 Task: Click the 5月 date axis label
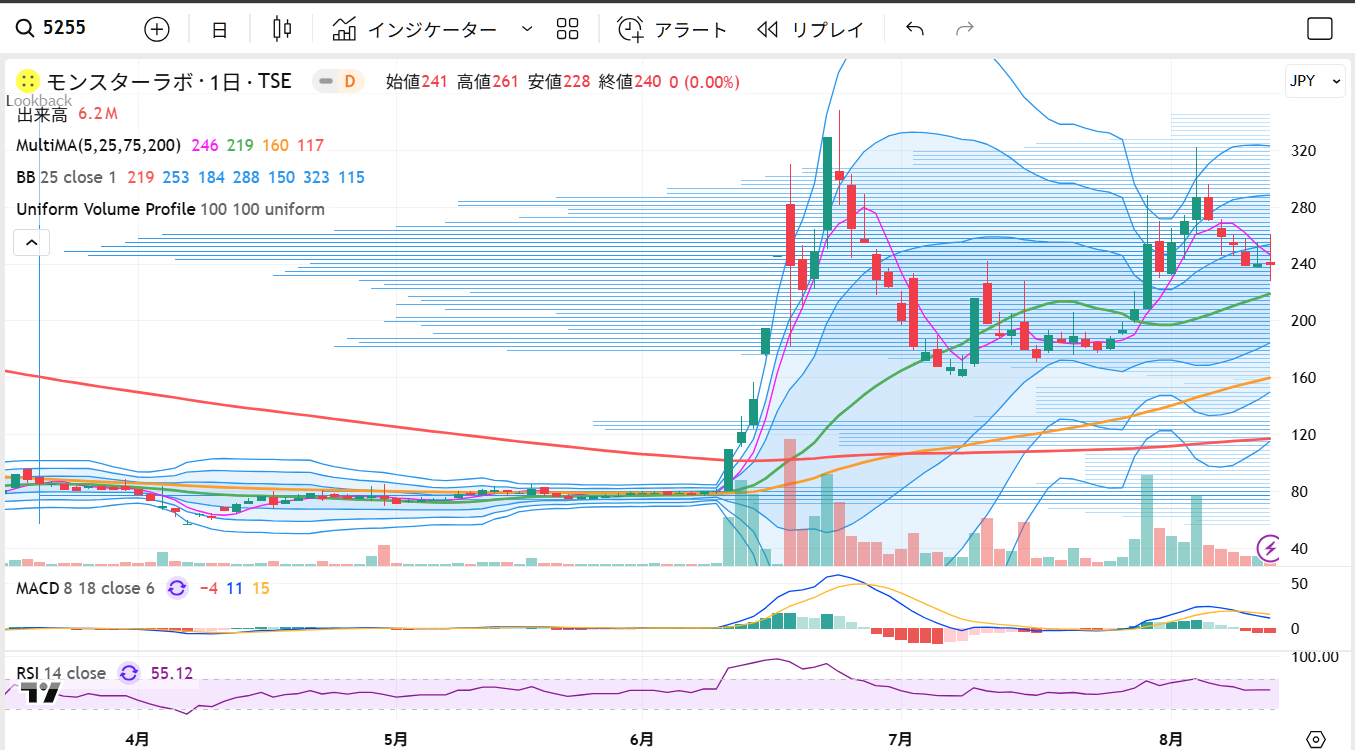click(395, 739)
